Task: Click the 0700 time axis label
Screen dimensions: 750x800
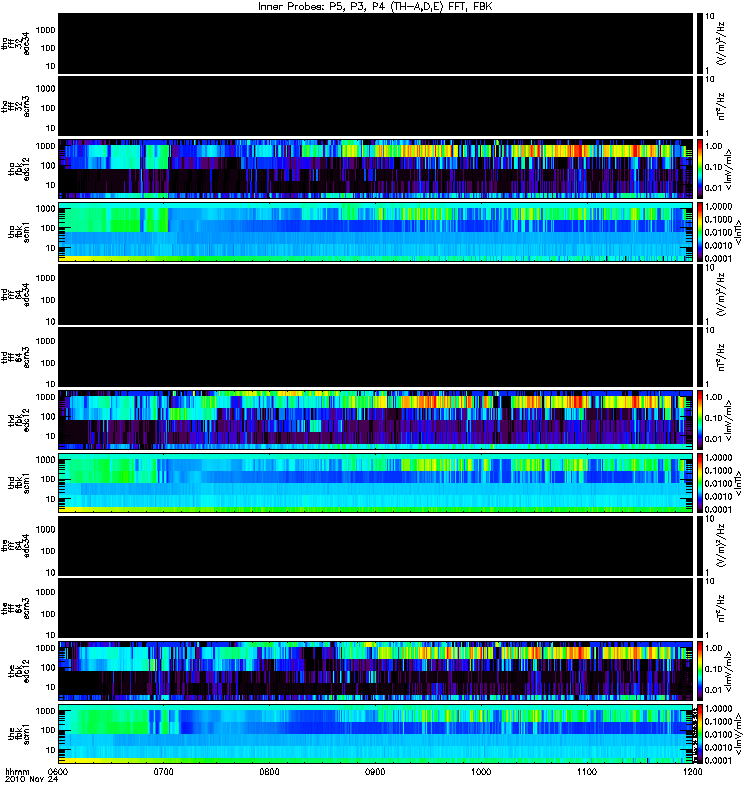Action: click(x=164, y=772)
